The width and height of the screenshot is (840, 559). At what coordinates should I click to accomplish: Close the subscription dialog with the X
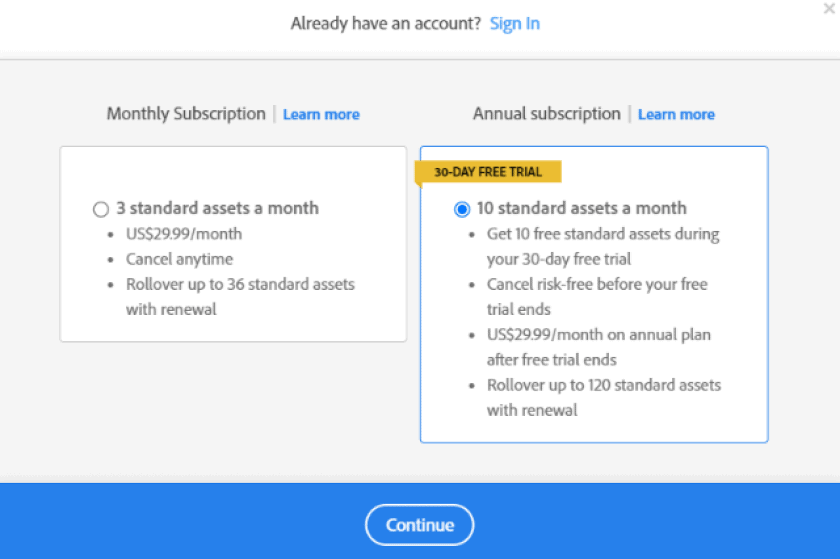click(x=829, y=7)
